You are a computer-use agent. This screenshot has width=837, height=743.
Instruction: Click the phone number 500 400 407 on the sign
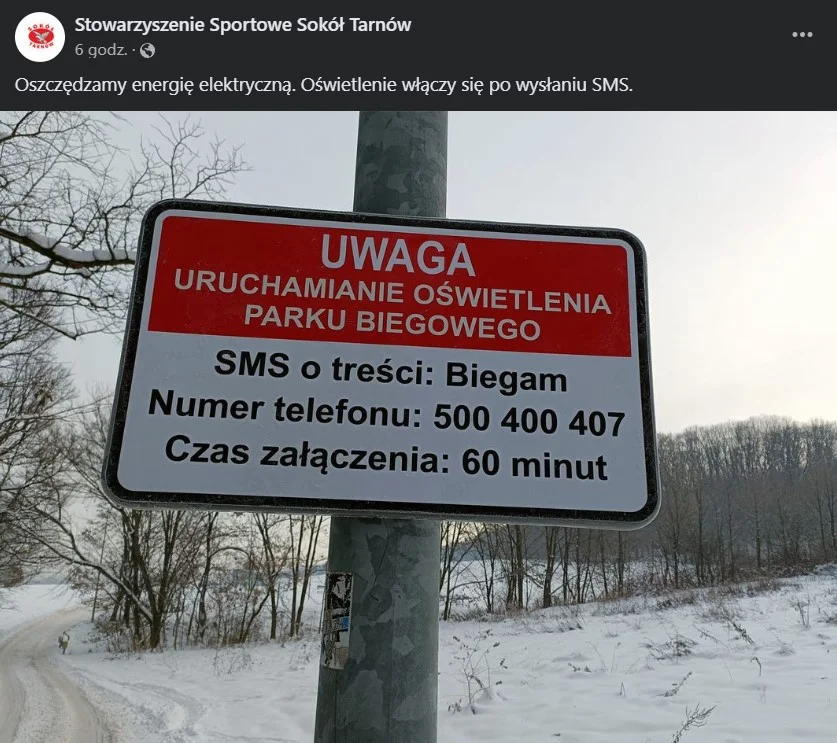[x=529, y=420]
